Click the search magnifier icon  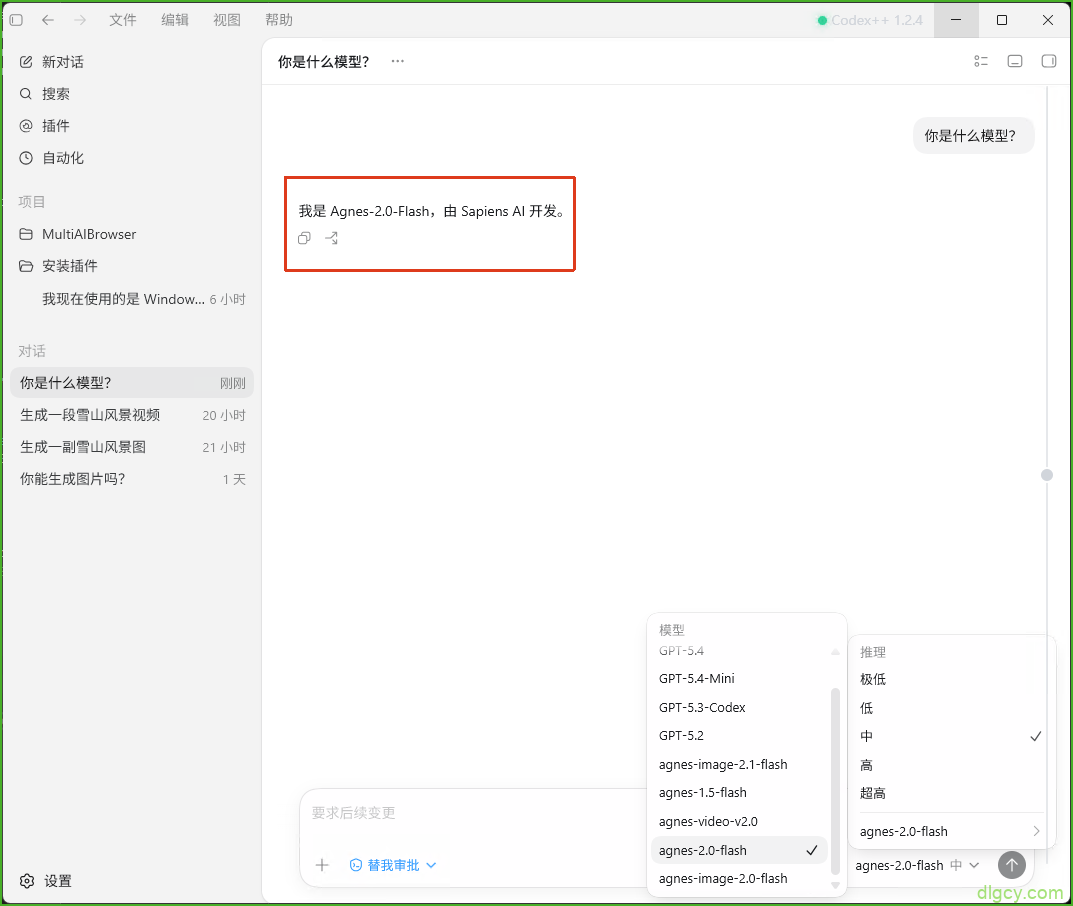coord(26,94)
